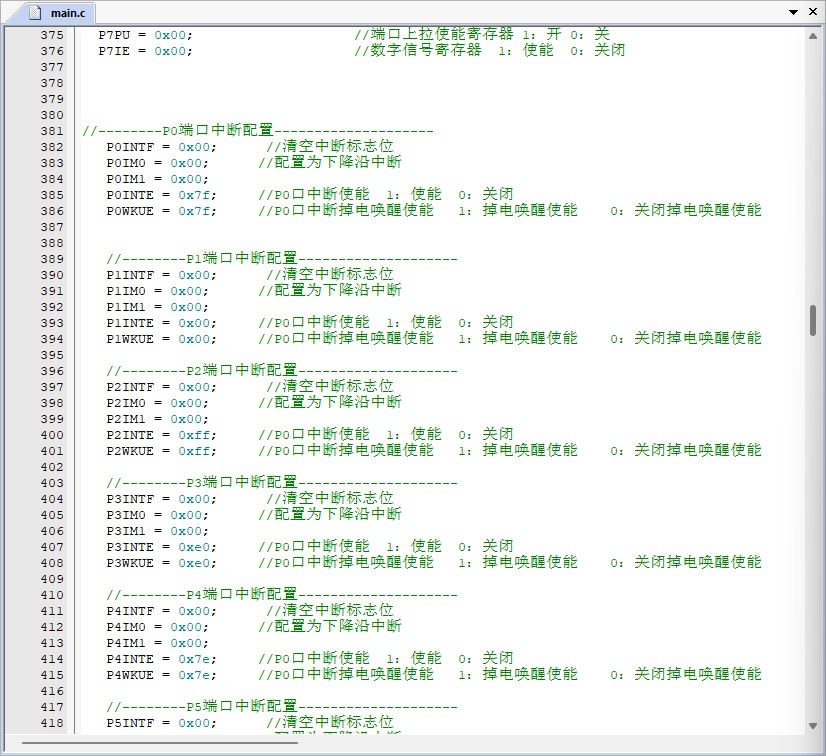Viewport: 826px width, 756px height.
Task: Click the document icon on the main.c tab
Action: (35, 12)
